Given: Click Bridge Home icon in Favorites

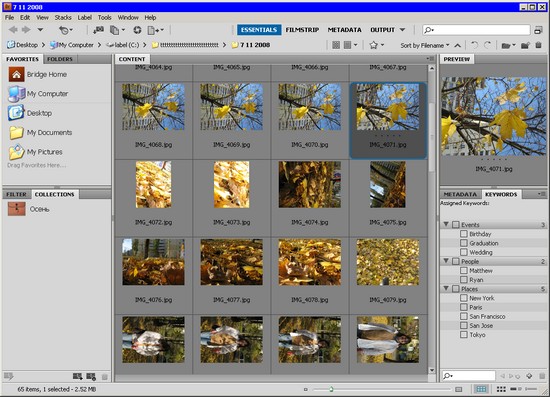Looking at the screenshot, I should pos(16,74).
